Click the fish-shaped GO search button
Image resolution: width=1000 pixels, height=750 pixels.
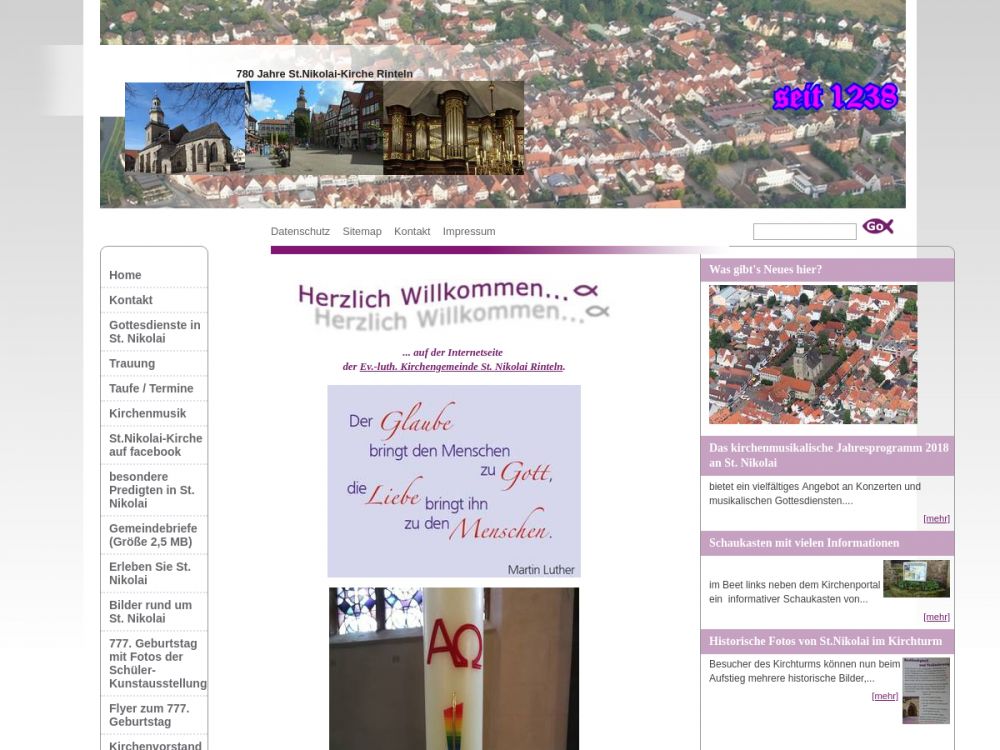point(877,227)
